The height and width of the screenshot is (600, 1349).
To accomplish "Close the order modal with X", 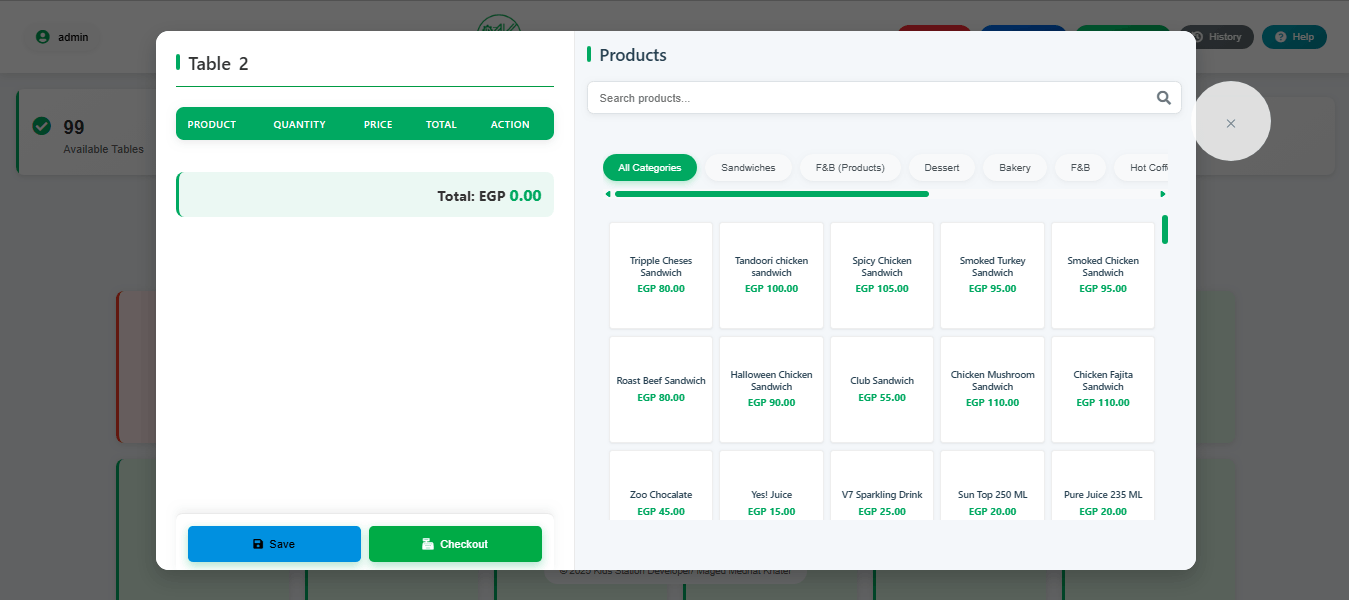I will [1231, 123].
